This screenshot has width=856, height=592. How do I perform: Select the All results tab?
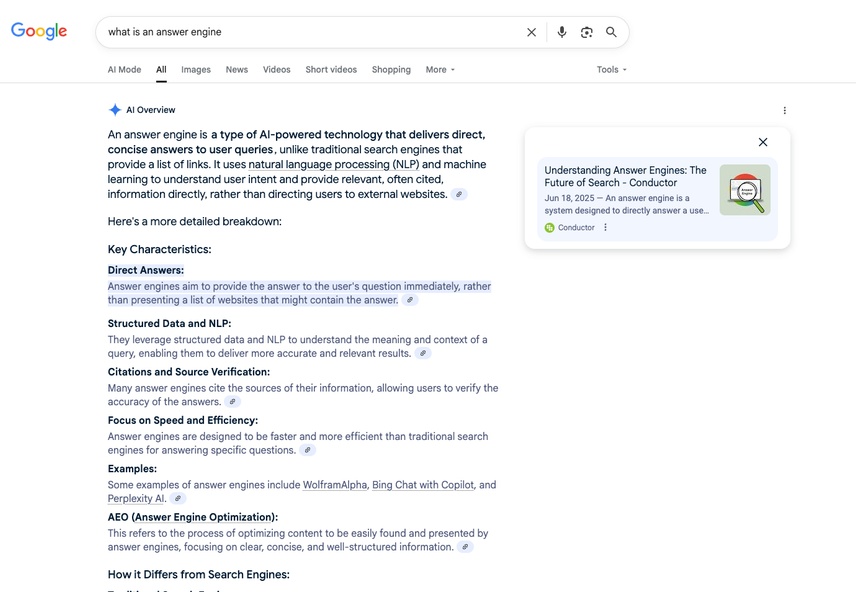click(161, 70)
